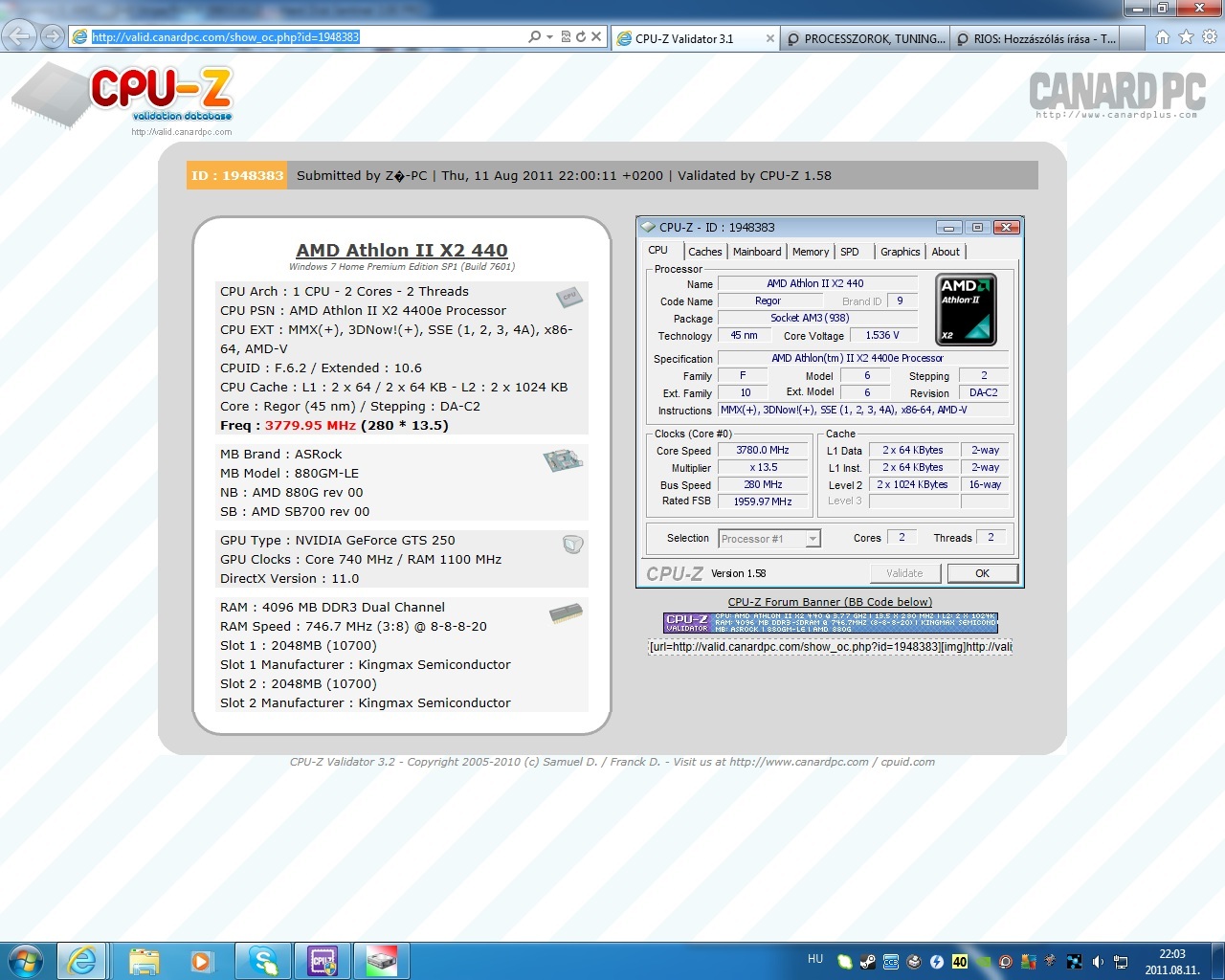Viewport: 1225px width, 980px height.
Task: Select the Mainboard tab in CPU-Z window
Action: click(757, 252)
